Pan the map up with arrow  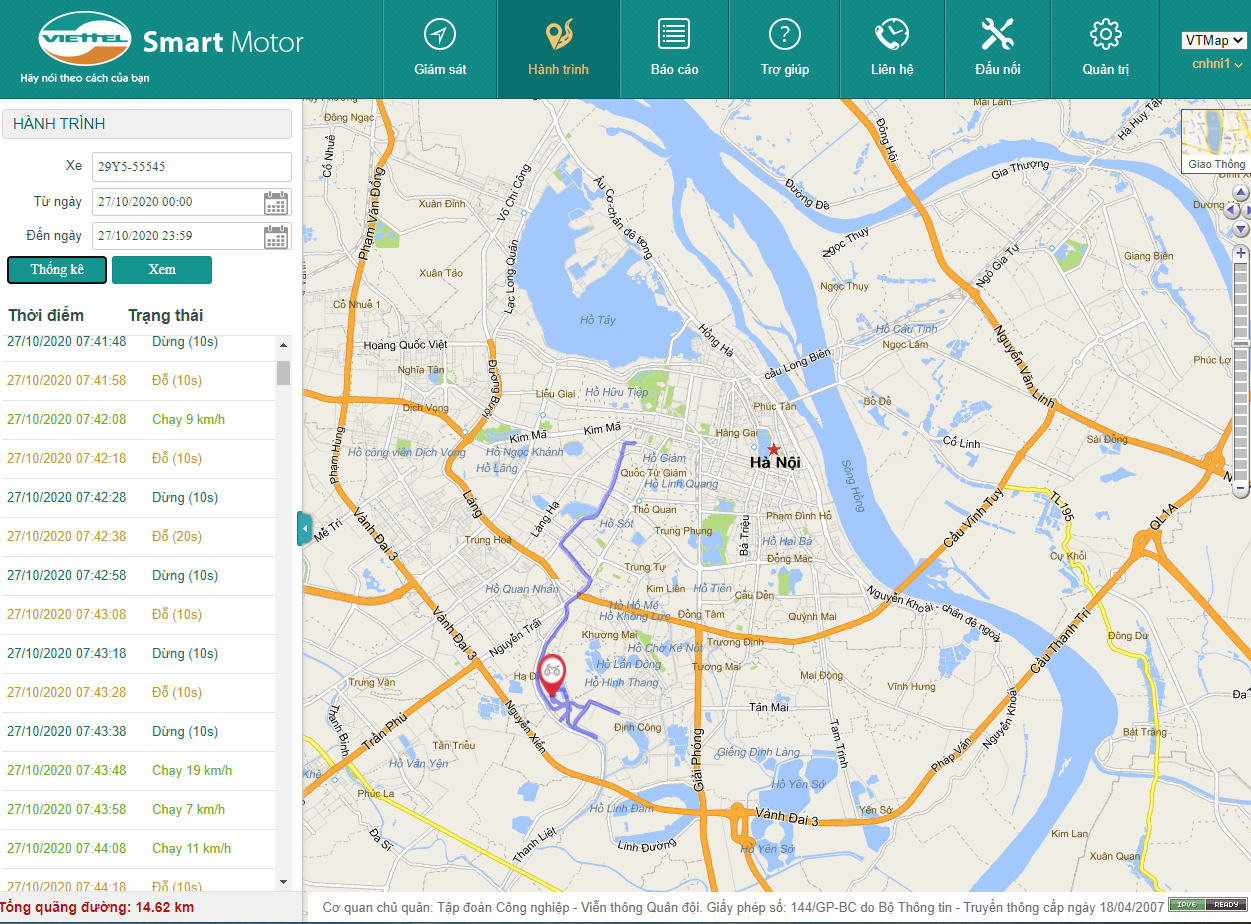coord(1241,192)
